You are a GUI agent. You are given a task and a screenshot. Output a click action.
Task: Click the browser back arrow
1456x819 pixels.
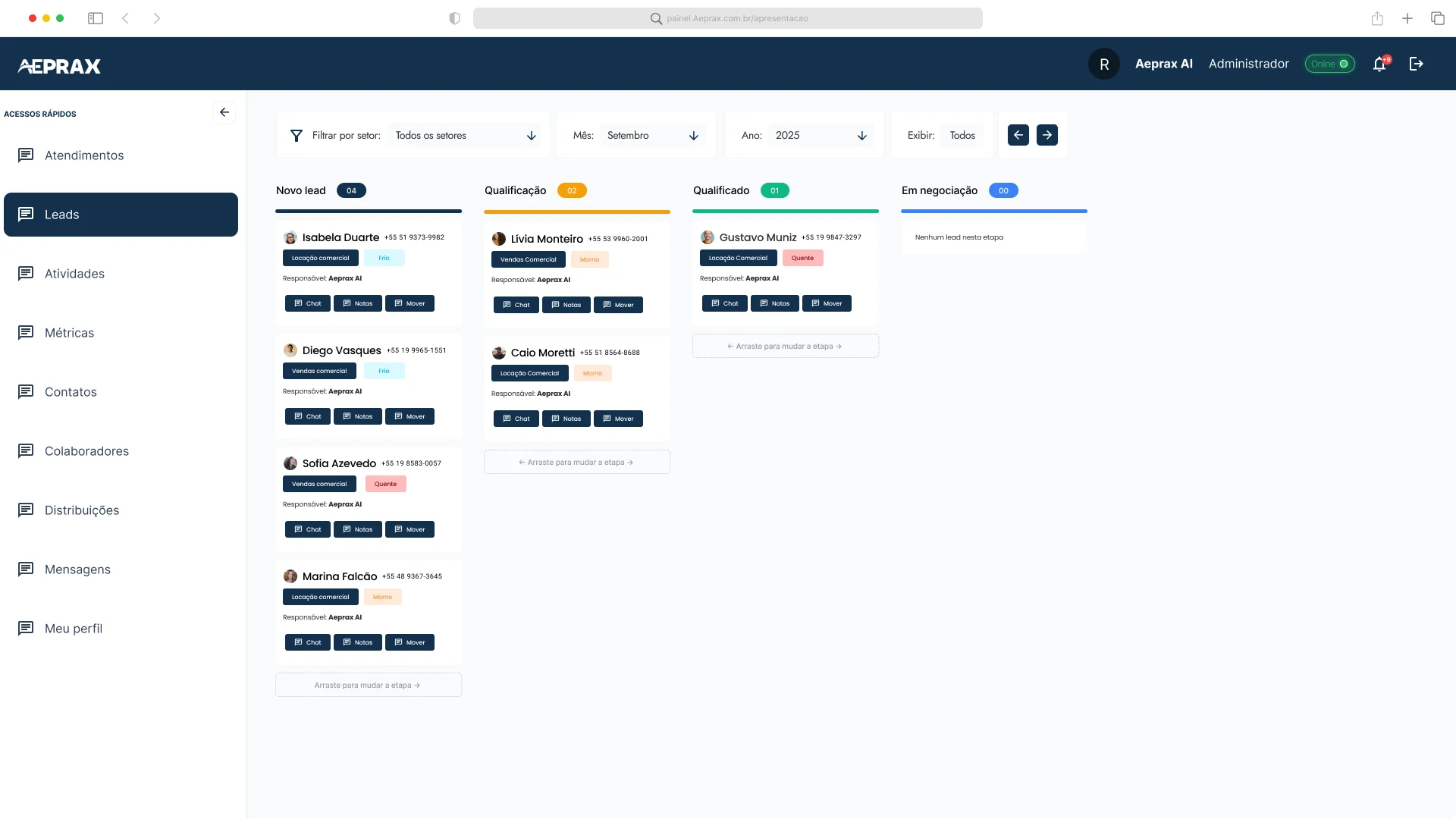click(126, 18)
